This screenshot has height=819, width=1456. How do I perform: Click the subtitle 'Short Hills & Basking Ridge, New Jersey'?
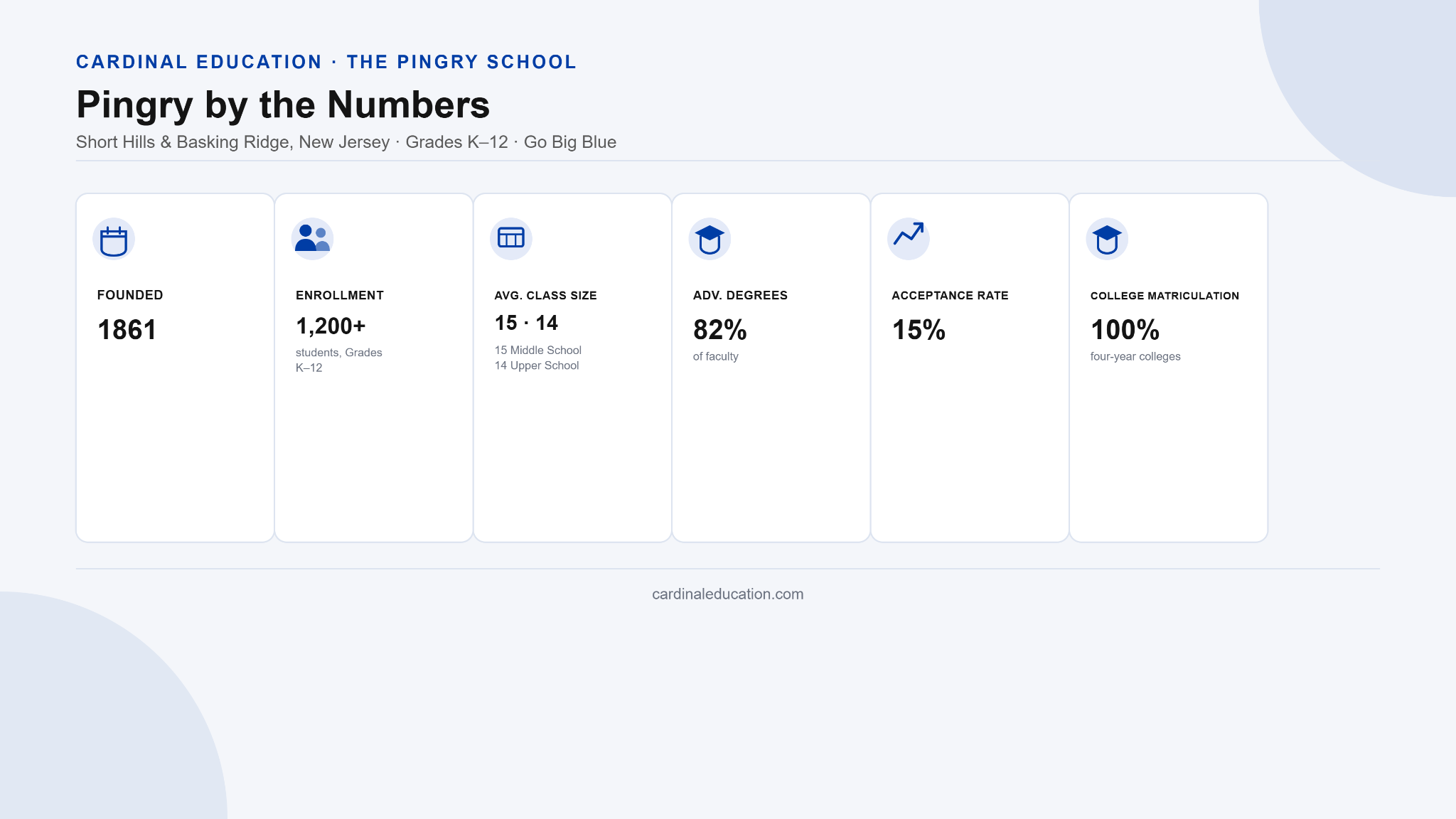(x=232, y=142)
